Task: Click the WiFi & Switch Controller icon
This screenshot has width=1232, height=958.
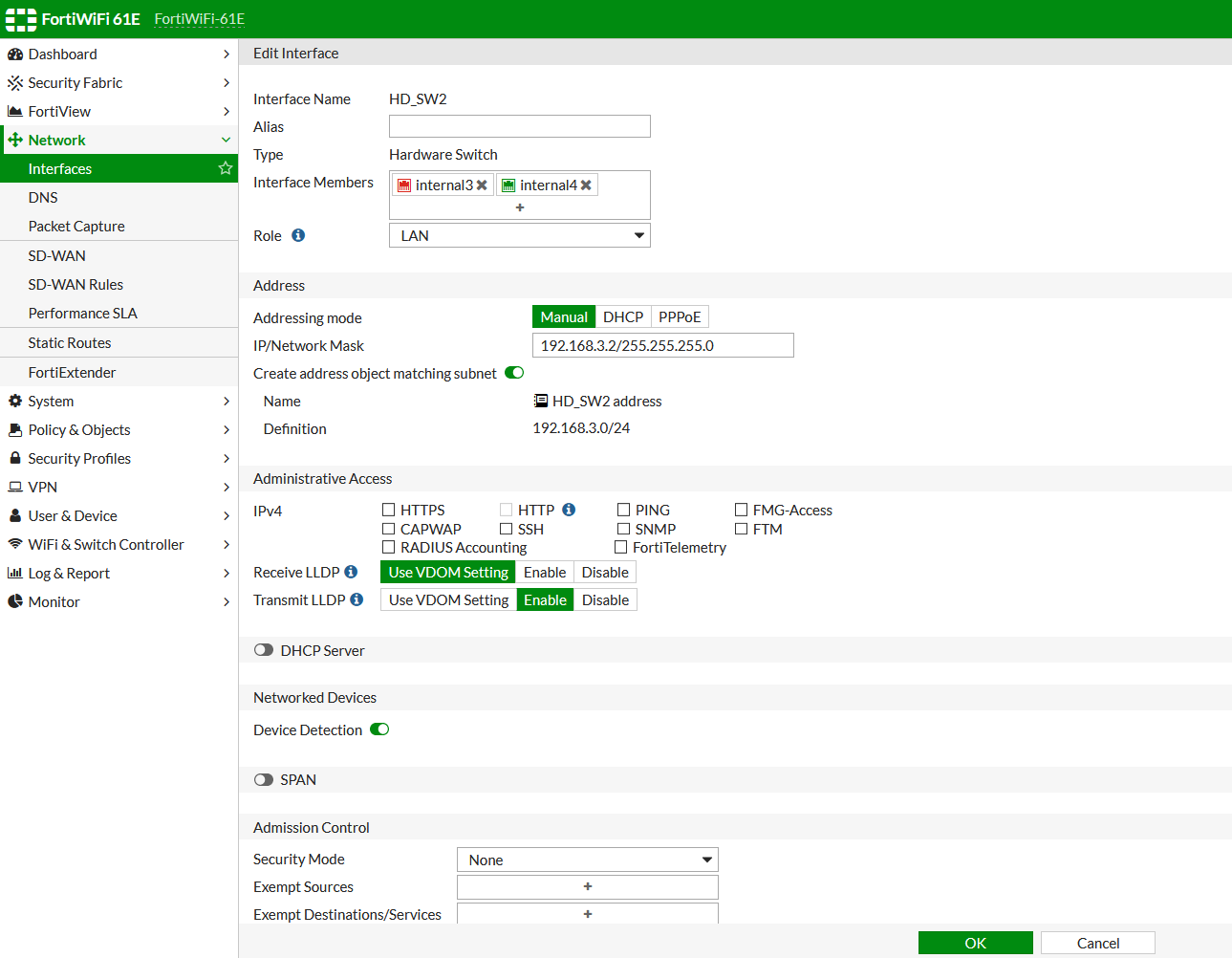Action: click(x=16, y=544)
